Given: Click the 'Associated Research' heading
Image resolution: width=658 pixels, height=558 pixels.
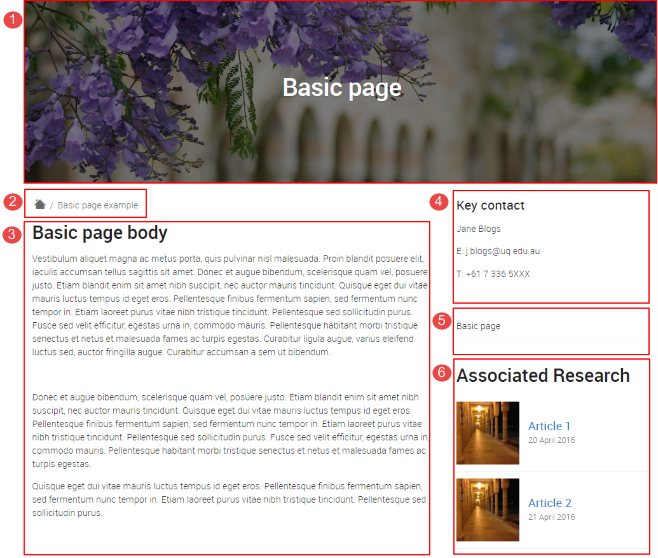Looking at the screenshot, I should pos(543,375).
